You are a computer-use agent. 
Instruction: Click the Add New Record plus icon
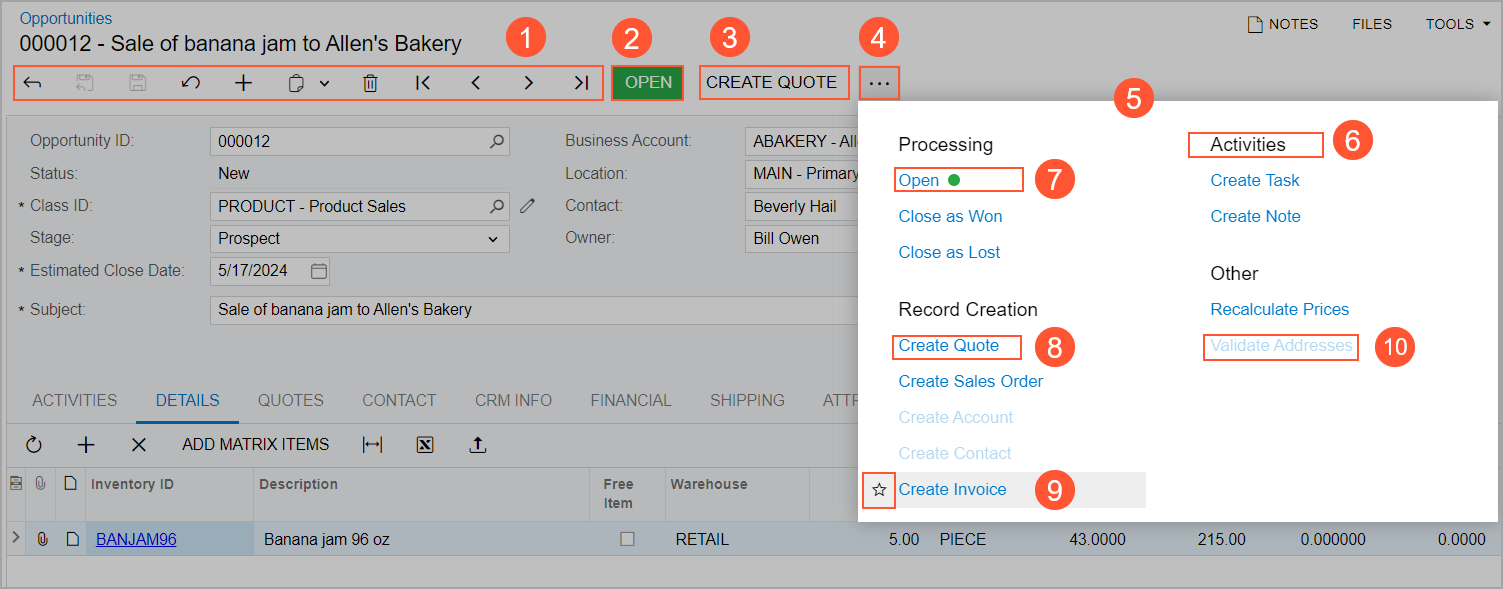click(243, 83)
